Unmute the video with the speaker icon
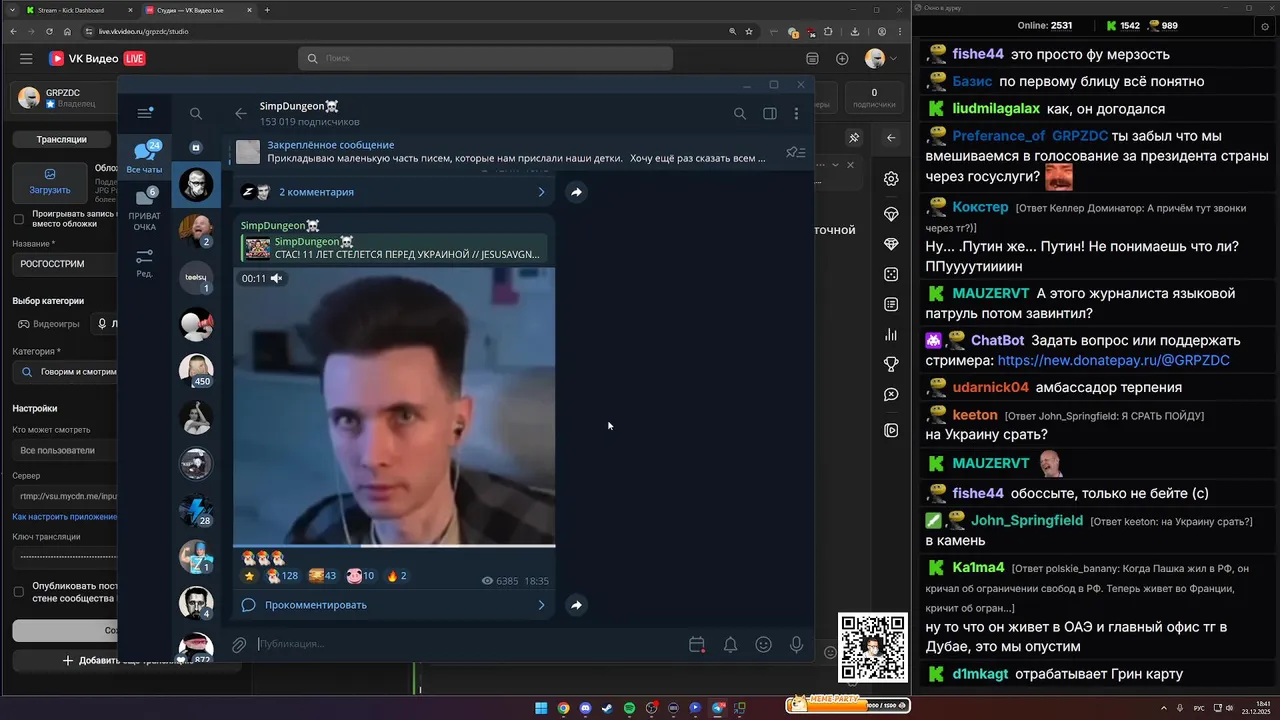 pos(277,278)
